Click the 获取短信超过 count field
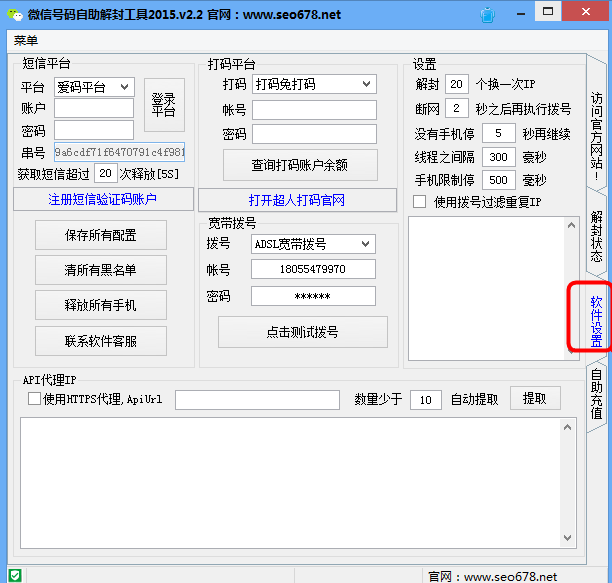This screenshot has width=612, height=583. click(x=106, y=173)
